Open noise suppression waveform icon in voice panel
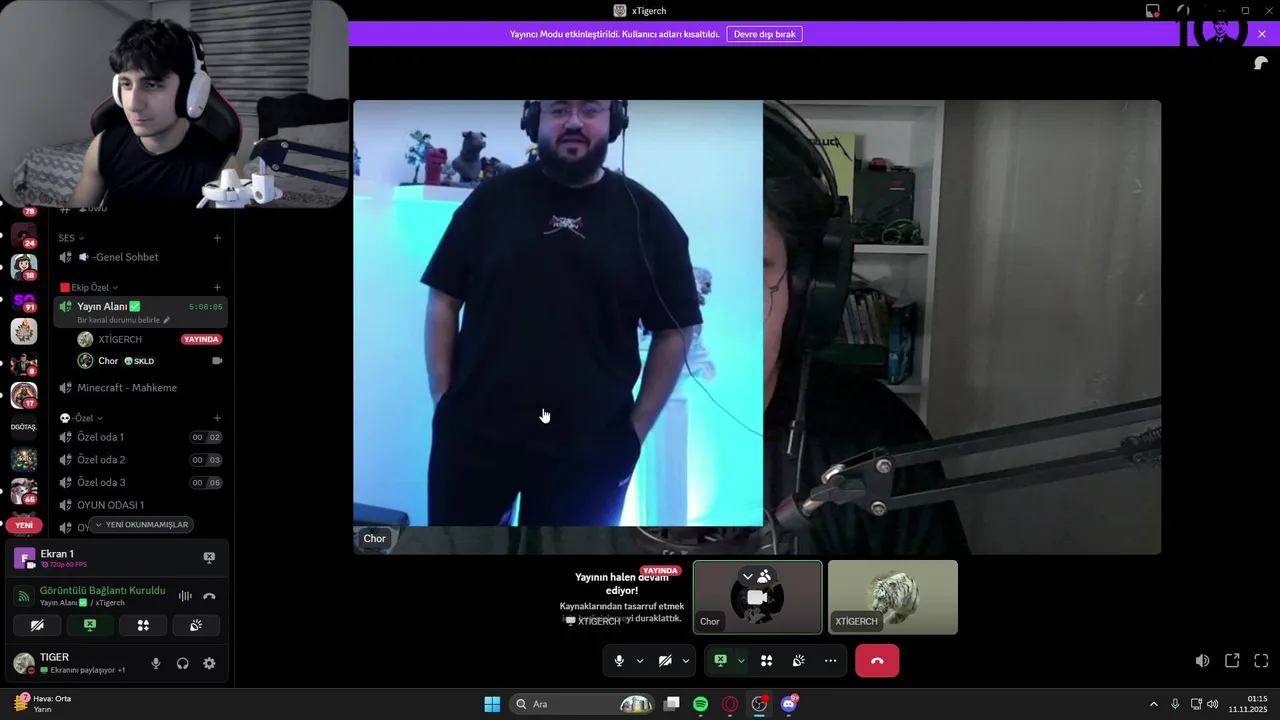1280x720 pixels. pos(185,596)
